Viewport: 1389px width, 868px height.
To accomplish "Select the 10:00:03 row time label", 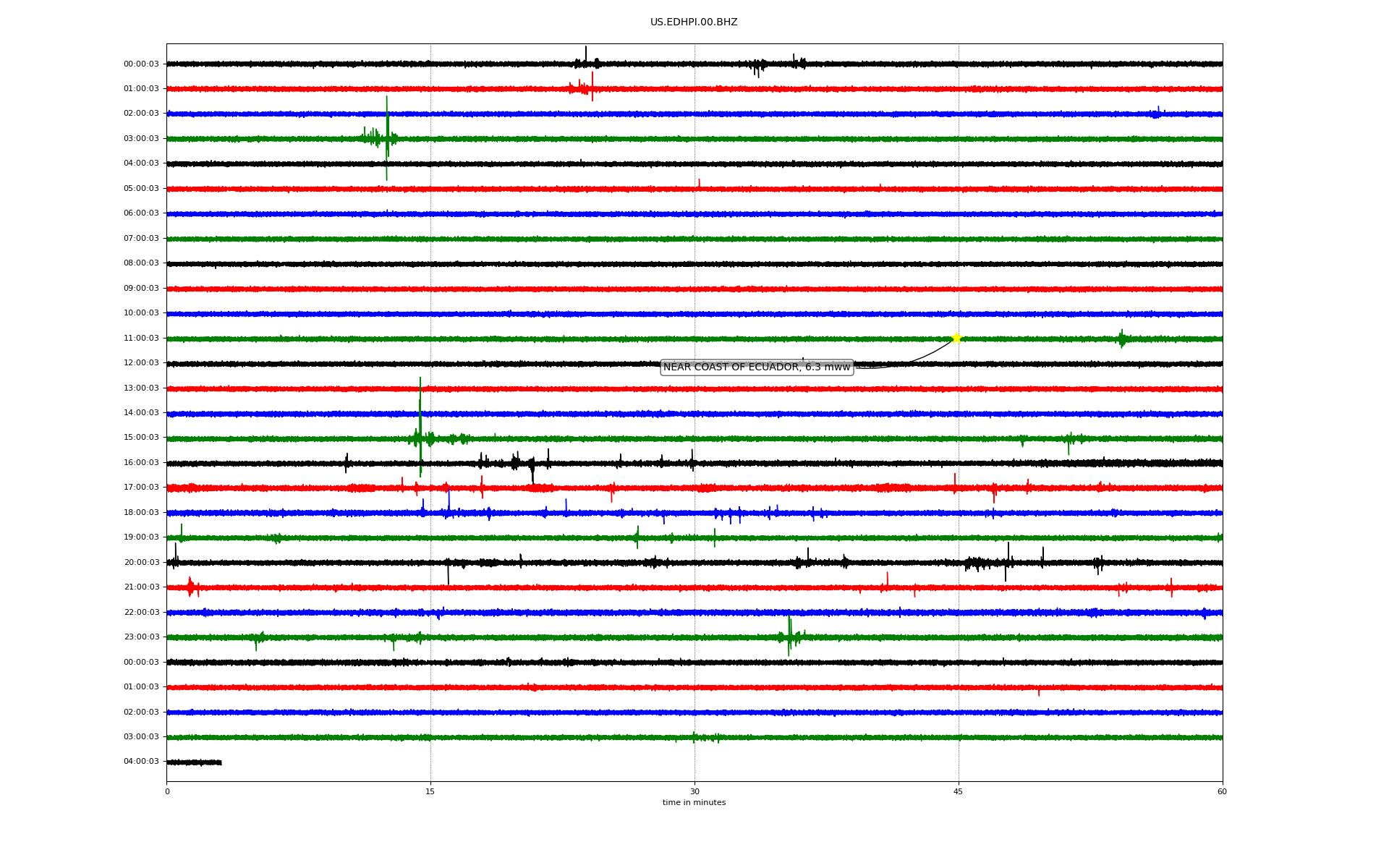I will [x=141, y=313].
